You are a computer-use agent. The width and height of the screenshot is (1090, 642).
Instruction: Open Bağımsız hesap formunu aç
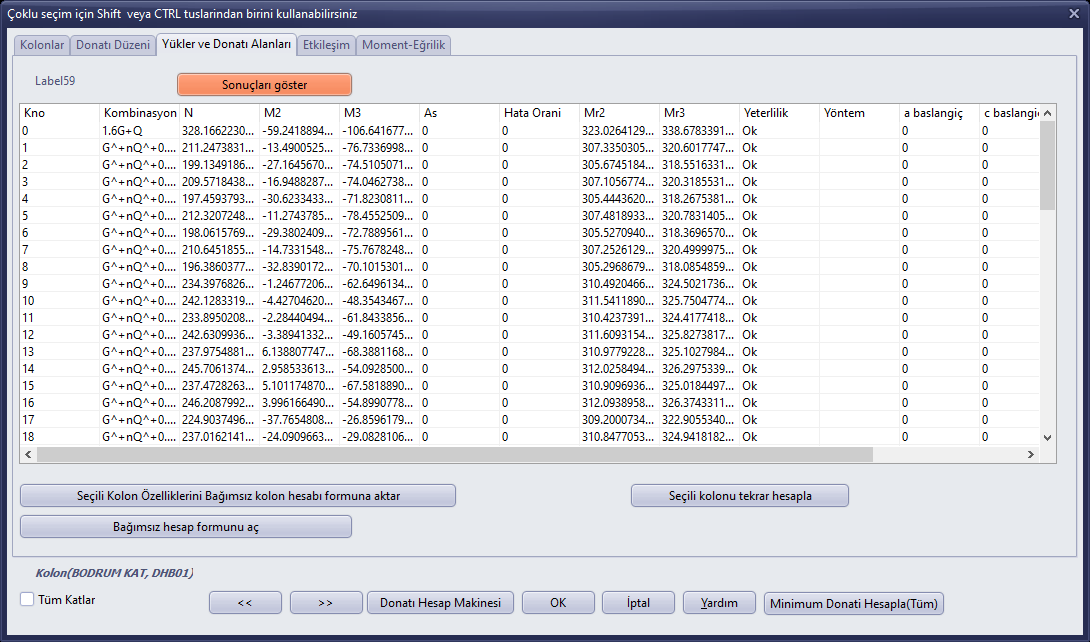186,527
